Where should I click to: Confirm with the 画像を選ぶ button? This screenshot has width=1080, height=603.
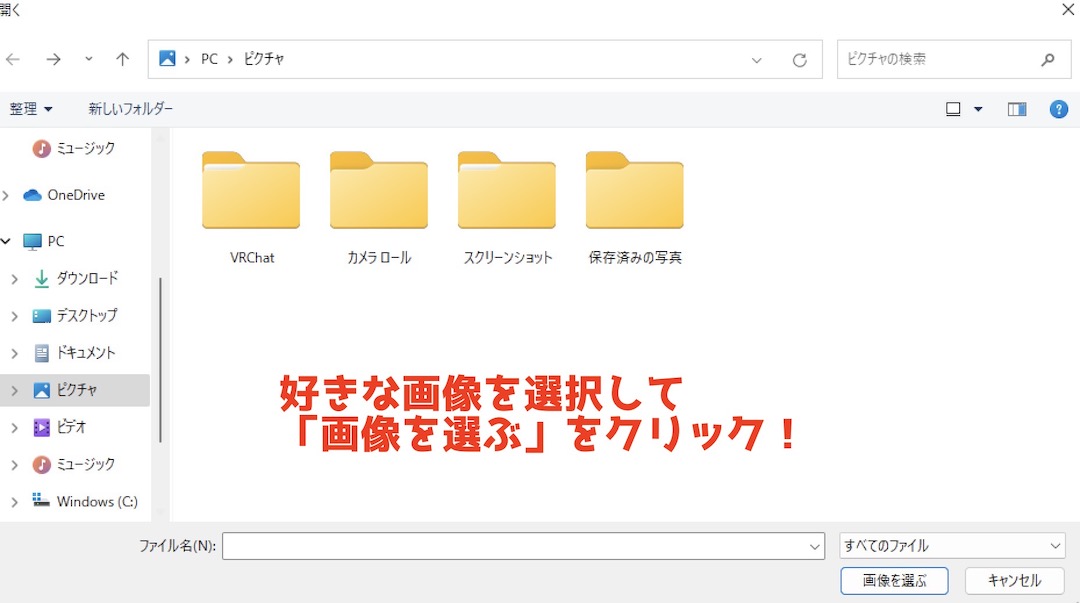[894, 580]
